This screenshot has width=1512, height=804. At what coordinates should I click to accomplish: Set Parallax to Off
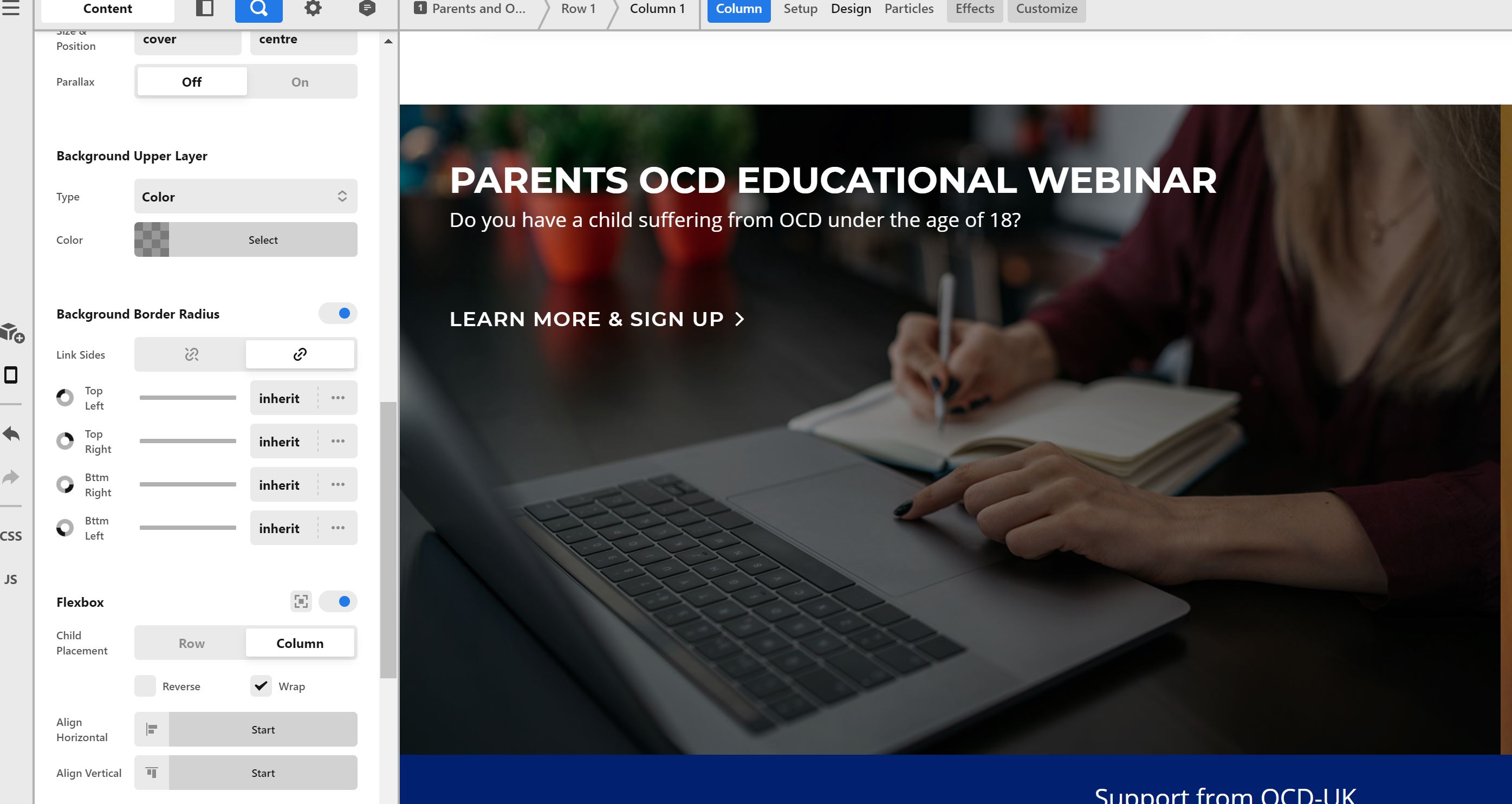pos(192,82)
